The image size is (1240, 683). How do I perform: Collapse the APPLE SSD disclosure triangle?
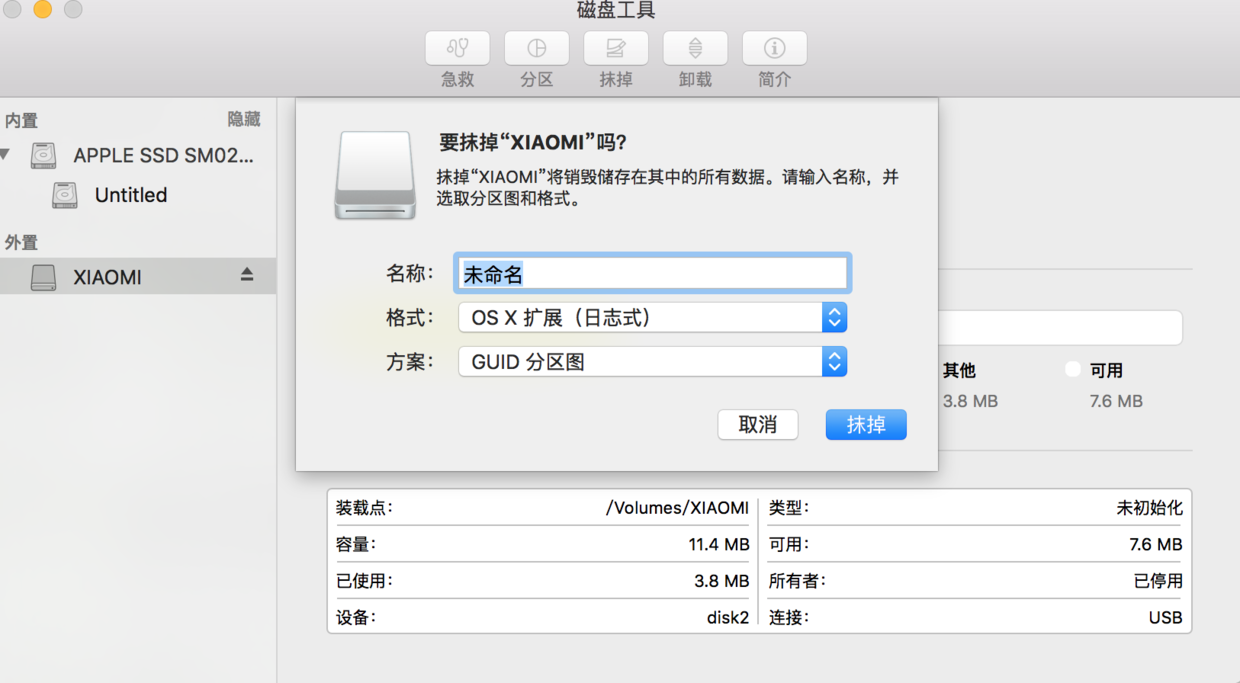coord(9,156)
